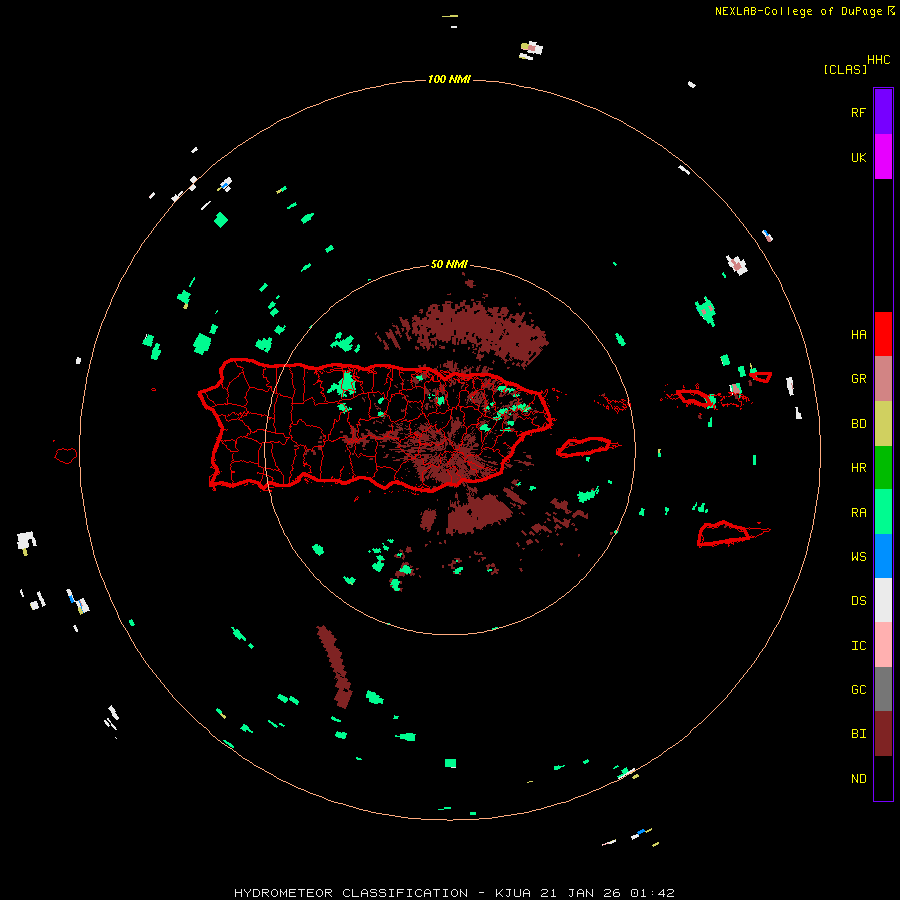Click the UK legend label
This screenshot has width=900, height=900.
click(x=858, y=157)
